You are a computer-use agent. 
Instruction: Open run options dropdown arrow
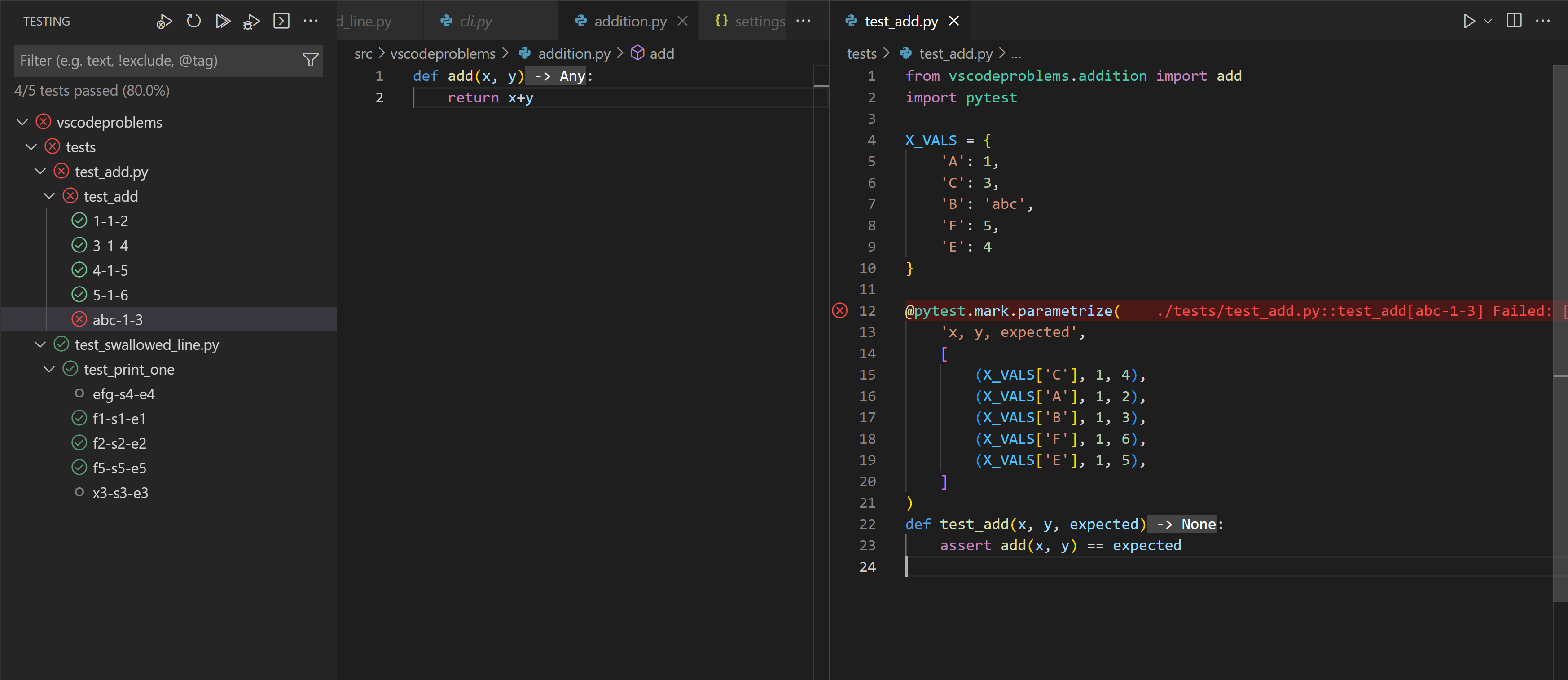pos(1488,21)
